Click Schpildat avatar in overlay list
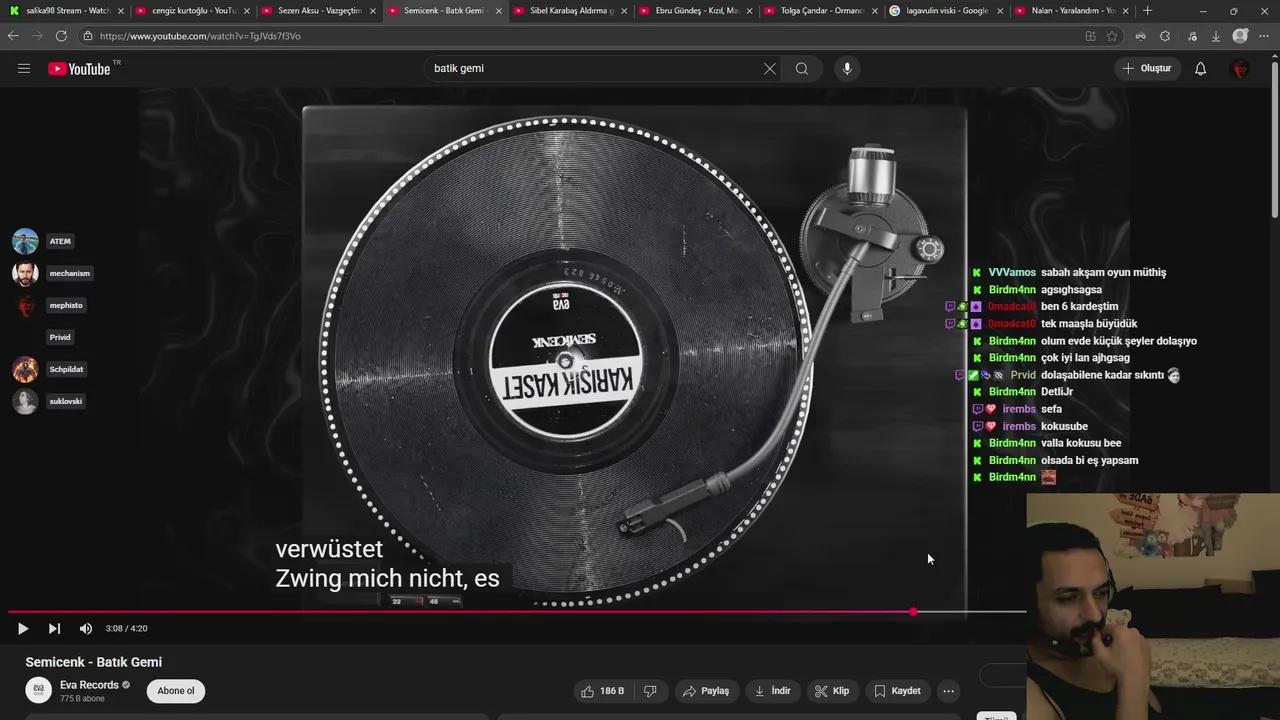The width and height of the screenshot is (1280, 720). pos(25,369)
